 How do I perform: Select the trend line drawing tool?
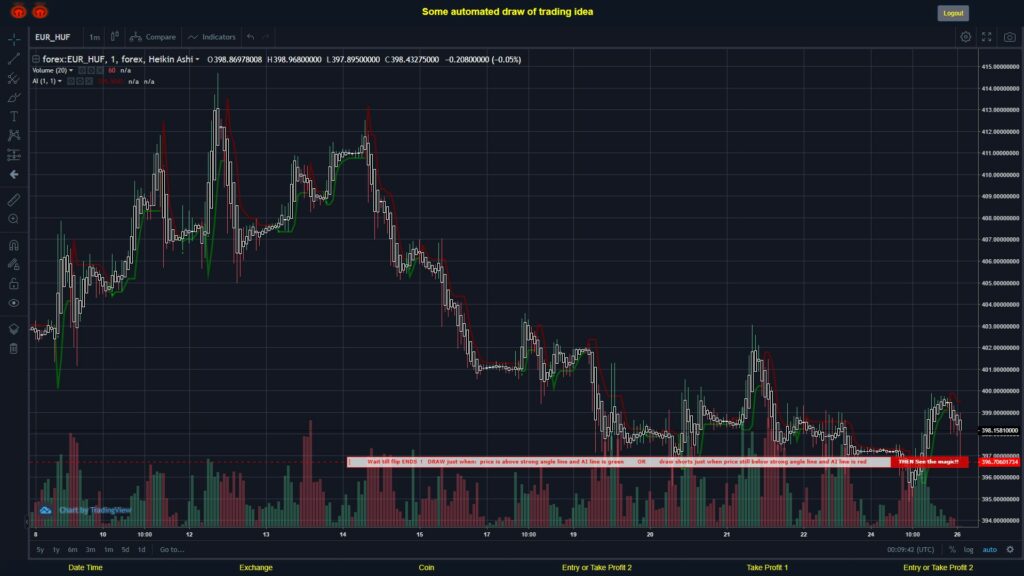[x=14, y=59]
